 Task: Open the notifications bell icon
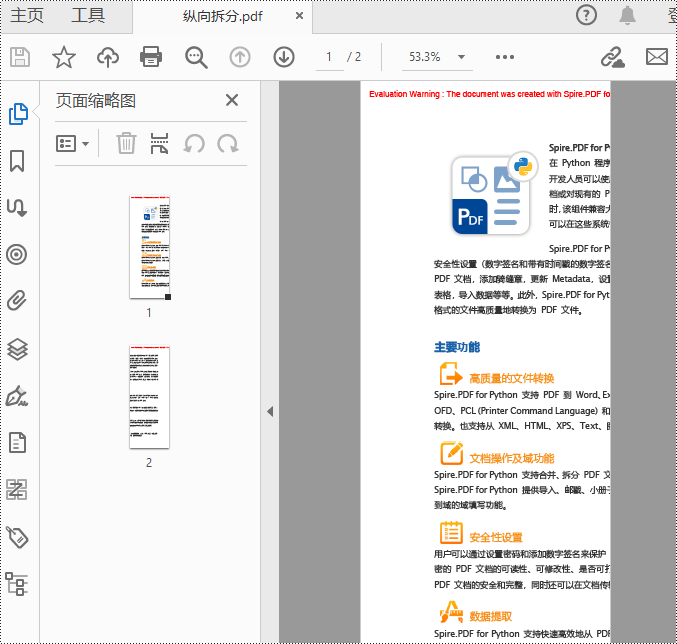click(x=627, y=16)
